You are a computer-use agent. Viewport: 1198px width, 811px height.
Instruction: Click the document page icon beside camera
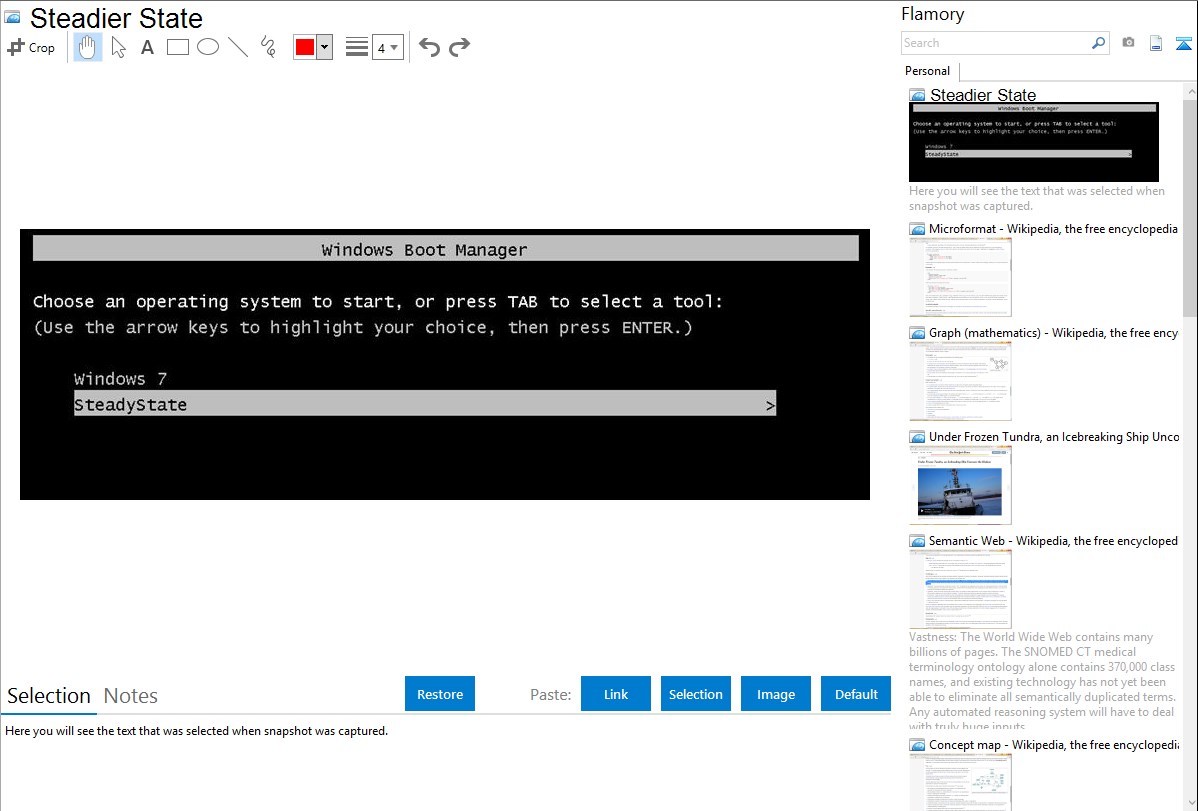(x=1156, y=44)
